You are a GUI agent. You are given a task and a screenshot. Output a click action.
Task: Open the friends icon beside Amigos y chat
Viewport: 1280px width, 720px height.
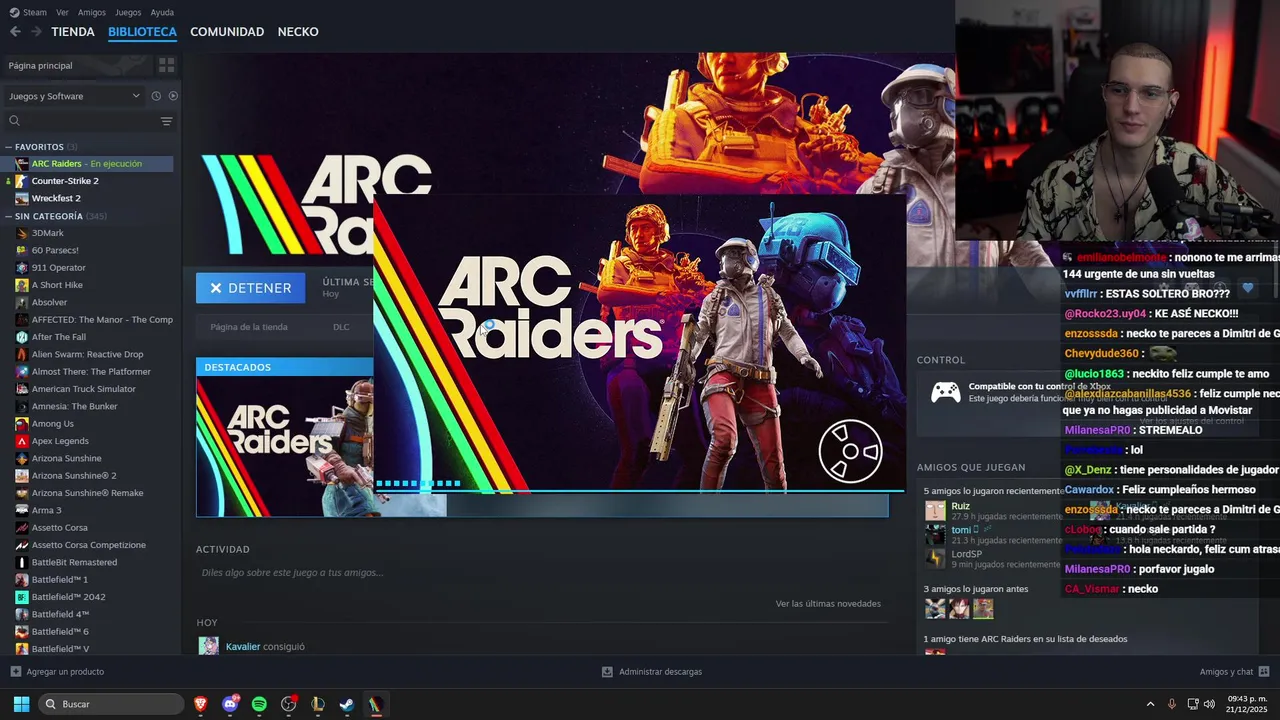pyautogui.click(x=1264, y=672)
